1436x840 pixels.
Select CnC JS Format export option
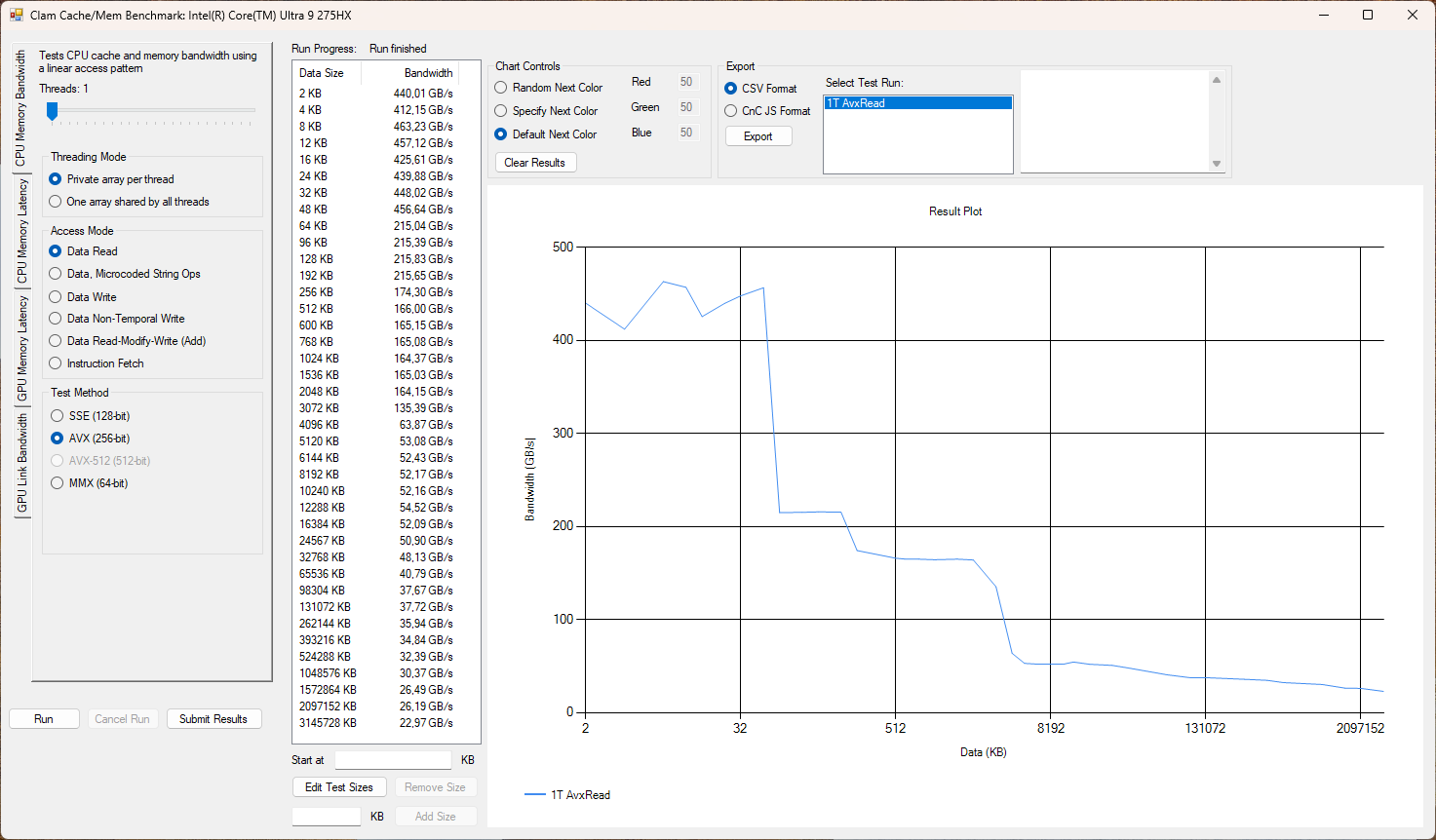[731, 111]
